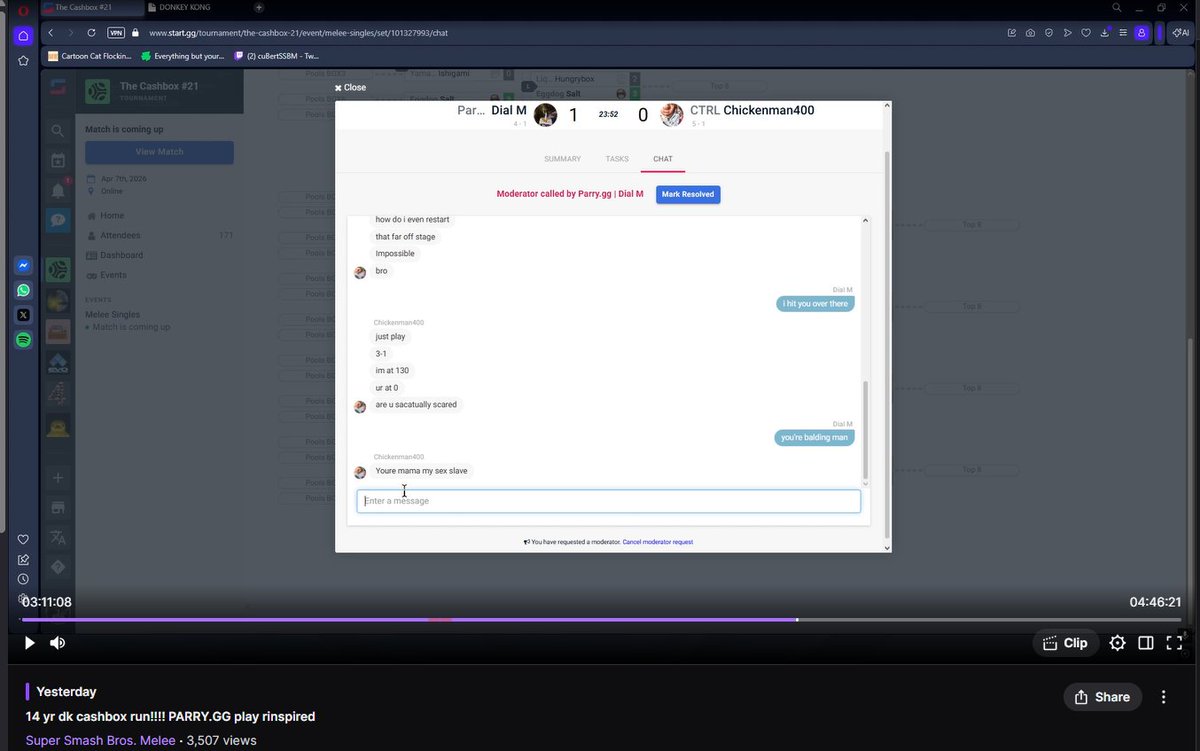Image resolution: width=1200 pixels, height=751 pixels.
Task: Open a new browser tab with plus
Action: pos(259,7)
